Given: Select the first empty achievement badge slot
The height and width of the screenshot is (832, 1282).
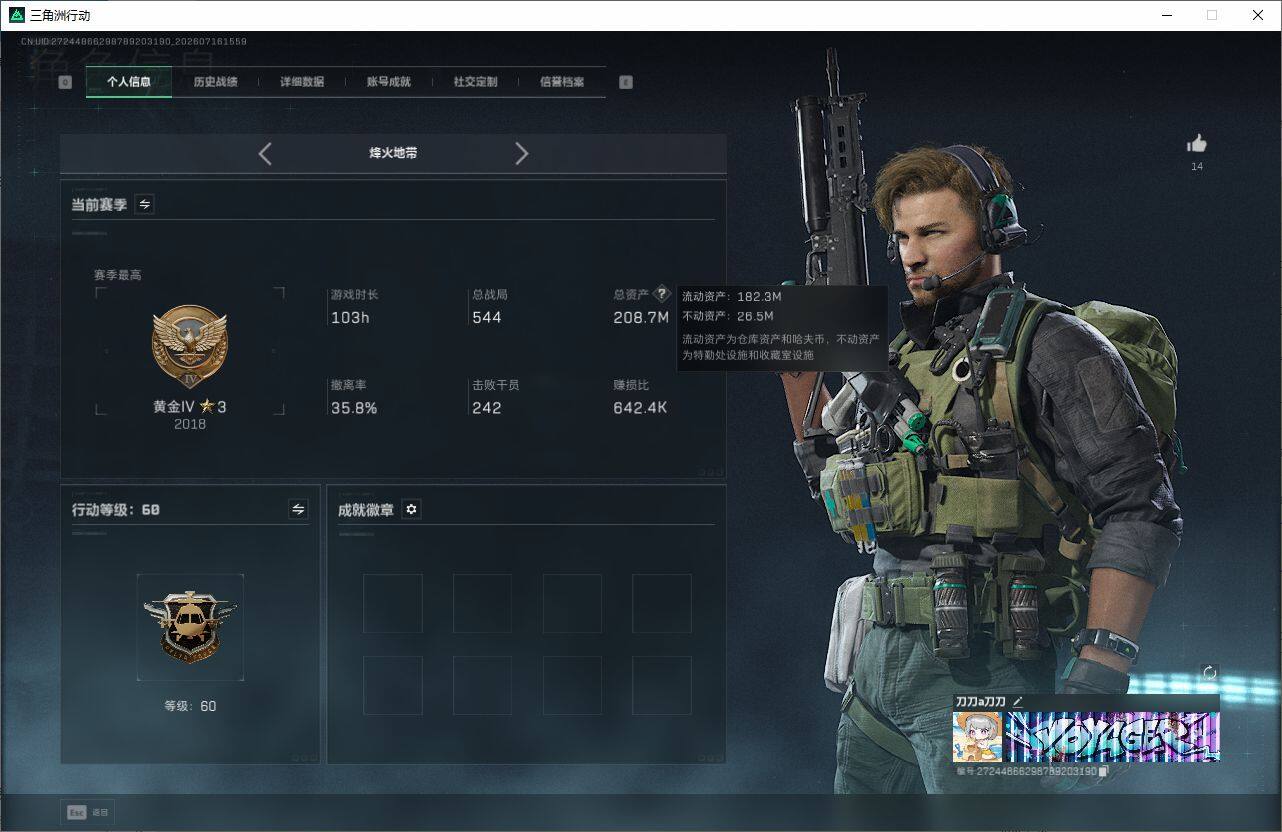Looking at the screenshot, I should pyautogui.click(x=392, y=603).
